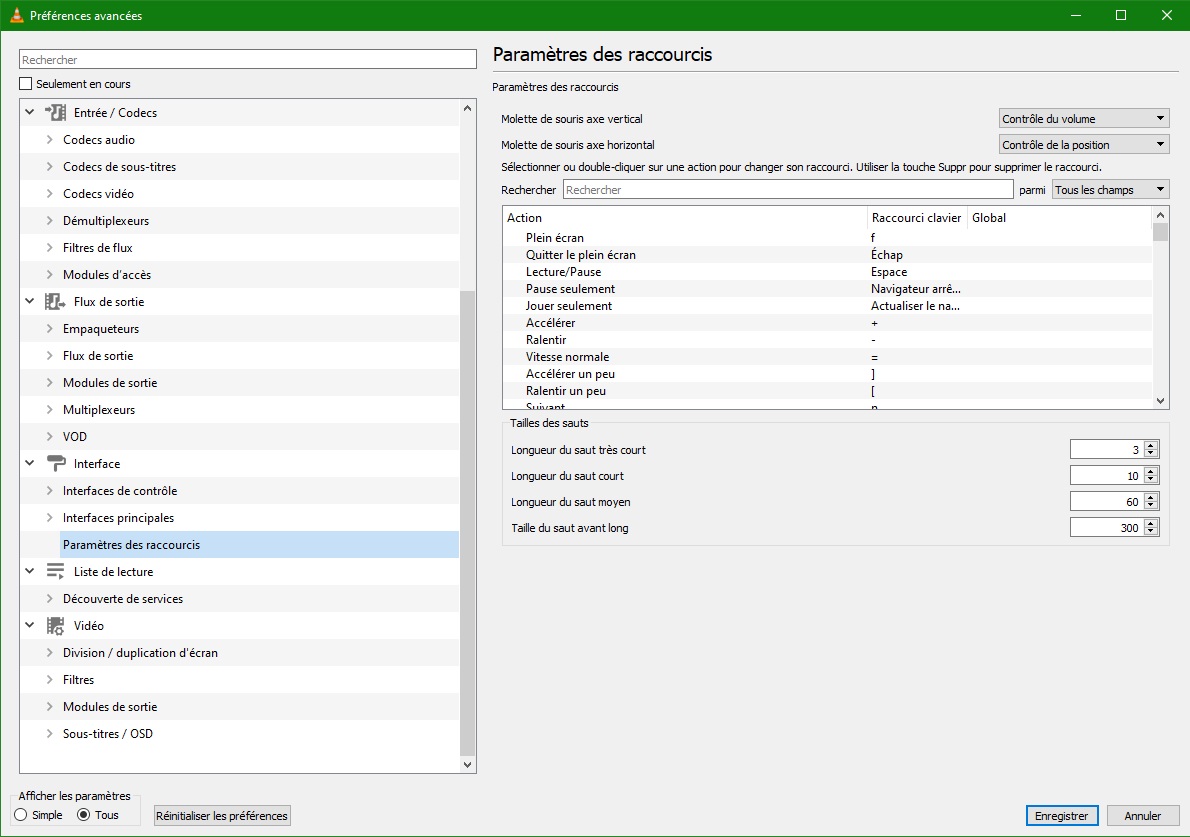Click the Entrée / Codecs category icon
1190x837 pixels.
[55, 113]
